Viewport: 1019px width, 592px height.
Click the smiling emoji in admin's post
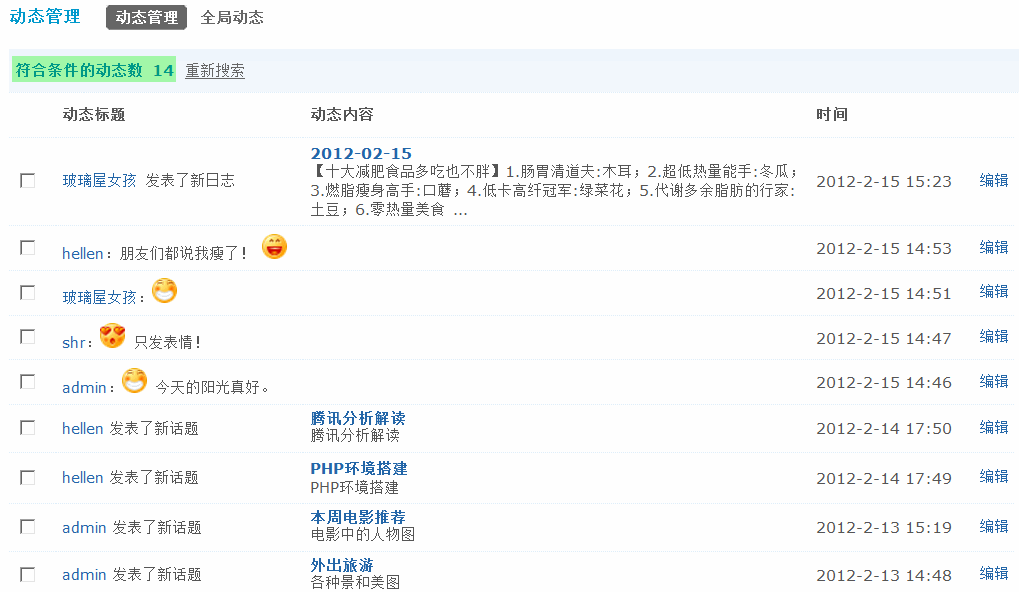tap(135, 381)
